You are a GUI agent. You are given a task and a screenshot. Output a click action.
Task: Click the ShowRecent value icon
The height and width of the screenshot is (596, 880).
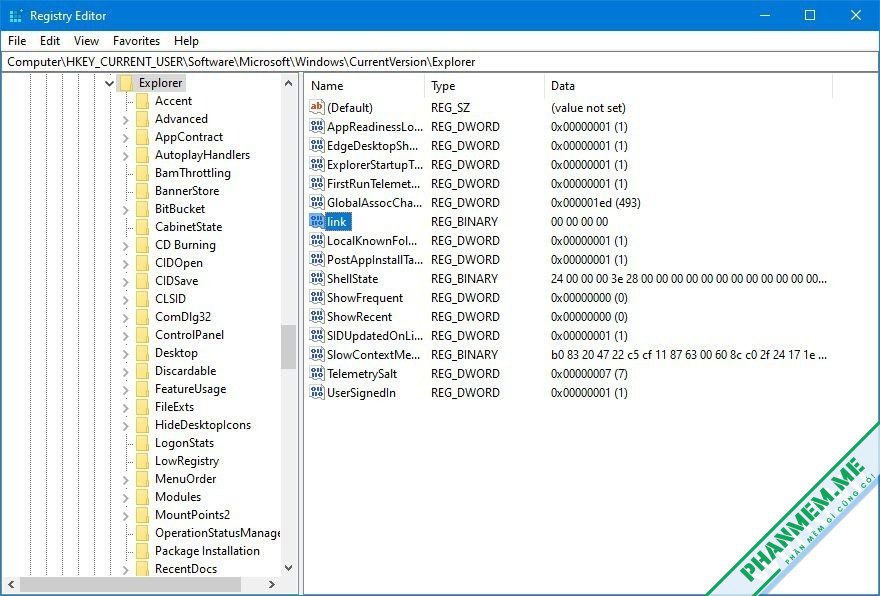click(317, 317)
